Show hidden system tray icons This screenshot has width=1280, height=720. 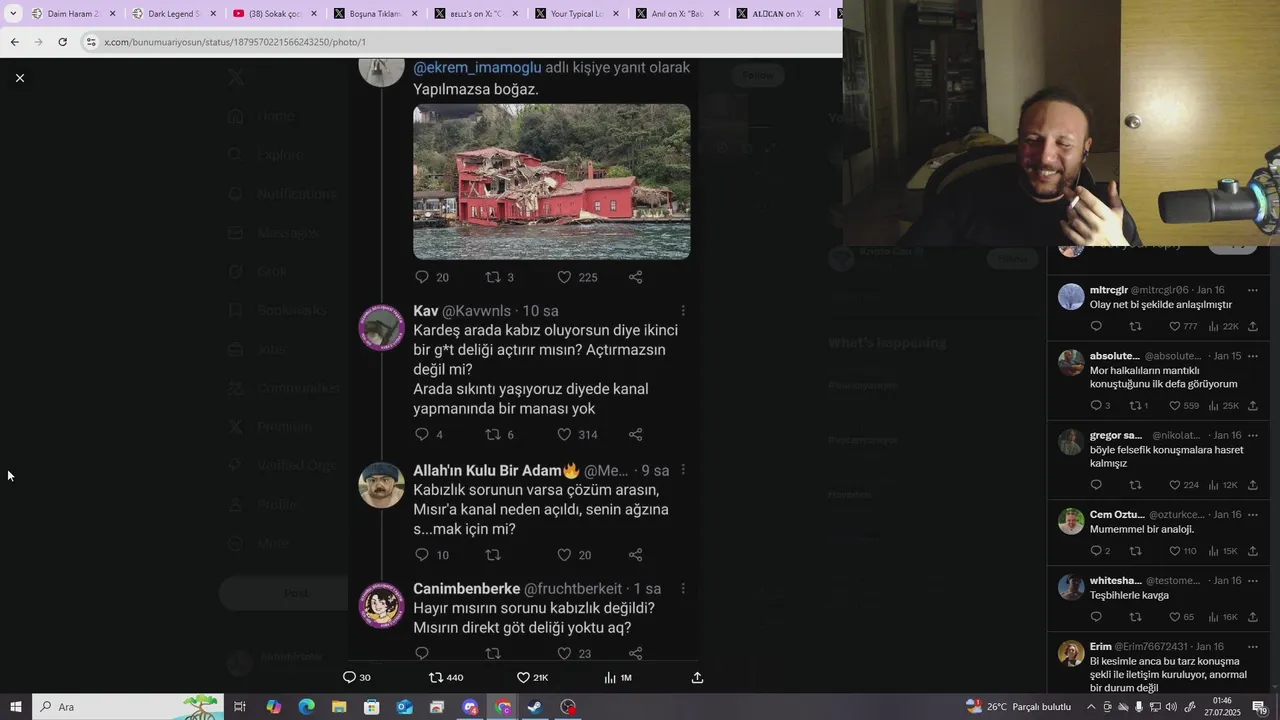click(x=1091, y=707)
